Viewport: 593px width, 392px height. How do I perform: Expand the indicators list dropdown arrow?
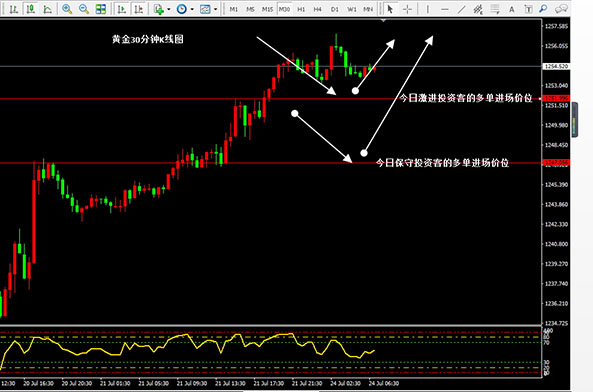click(169, 9)
